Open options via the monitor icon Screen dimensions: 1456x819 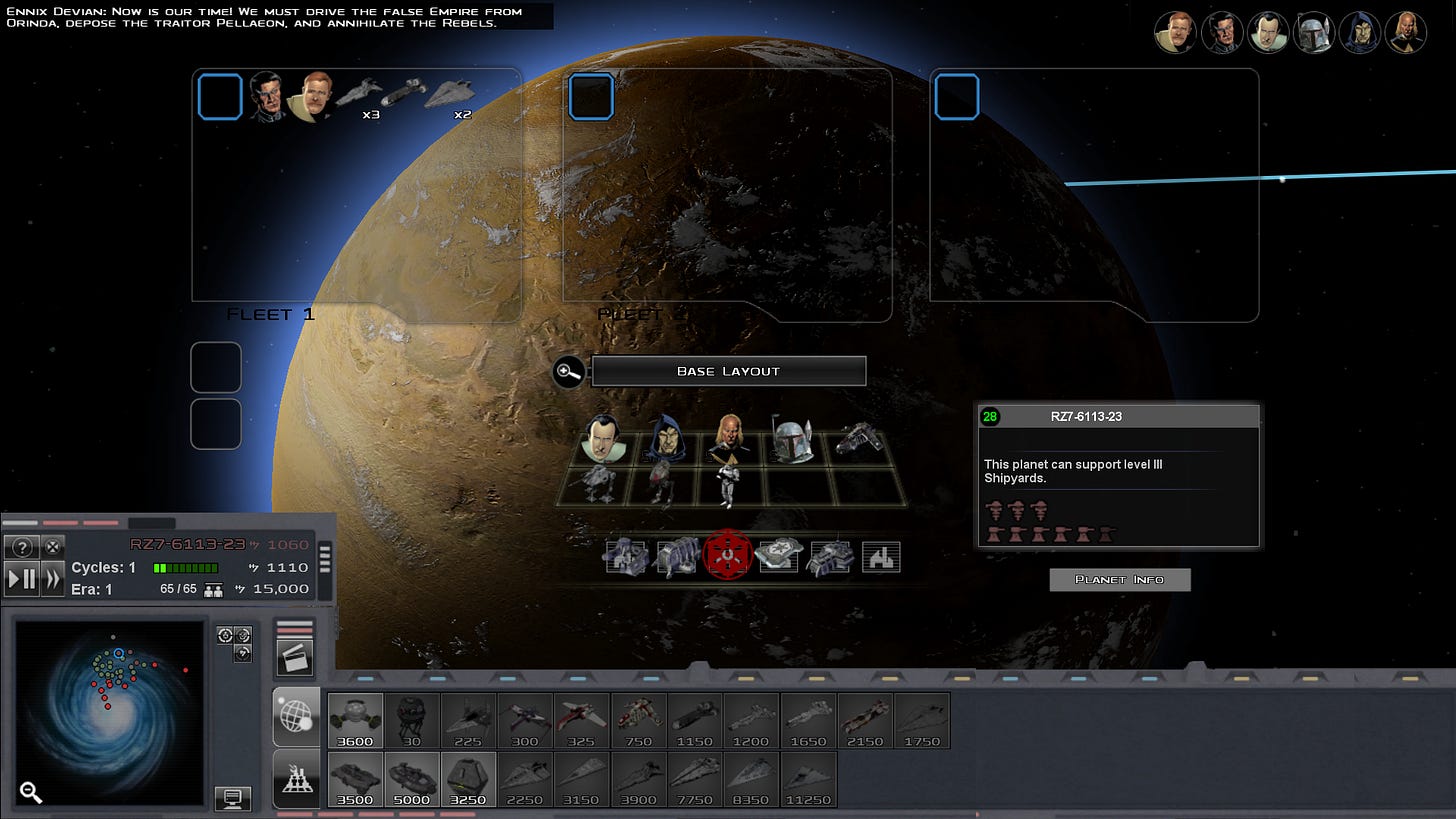point(233,798)
